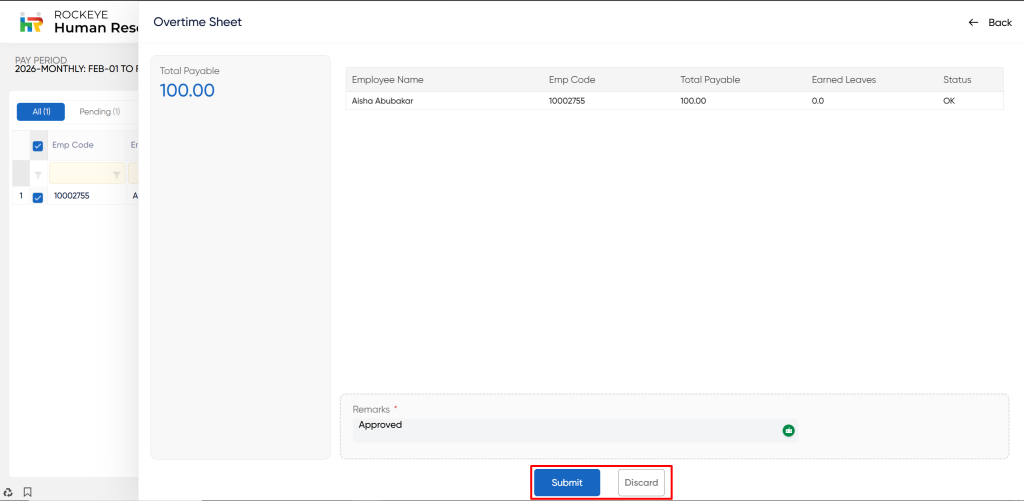Focus the yellow Emp Code filter input
Image resolution: width=1024 pixels, height=501 pixels.
point(80,175)
